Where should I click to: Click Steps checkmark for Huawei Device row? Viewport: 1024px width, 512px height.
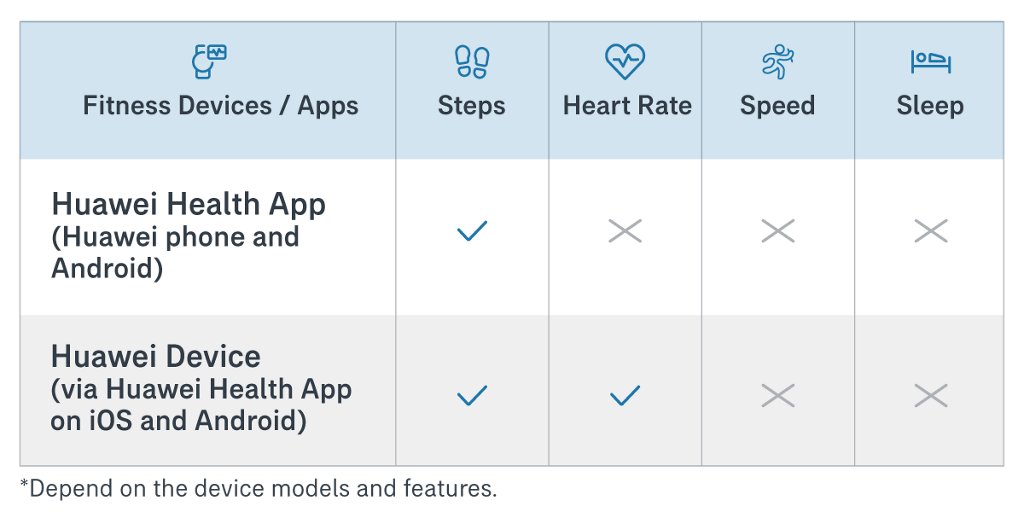(x=472, y=396)
